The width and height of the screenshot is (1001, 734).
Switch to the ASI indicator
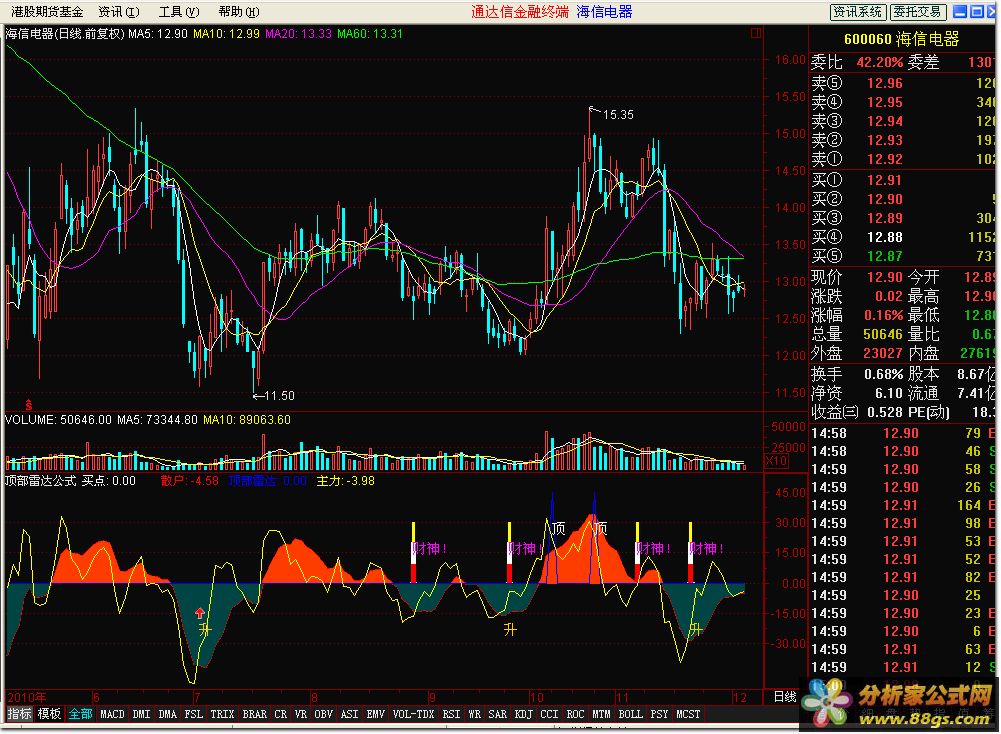click(349, 714)
